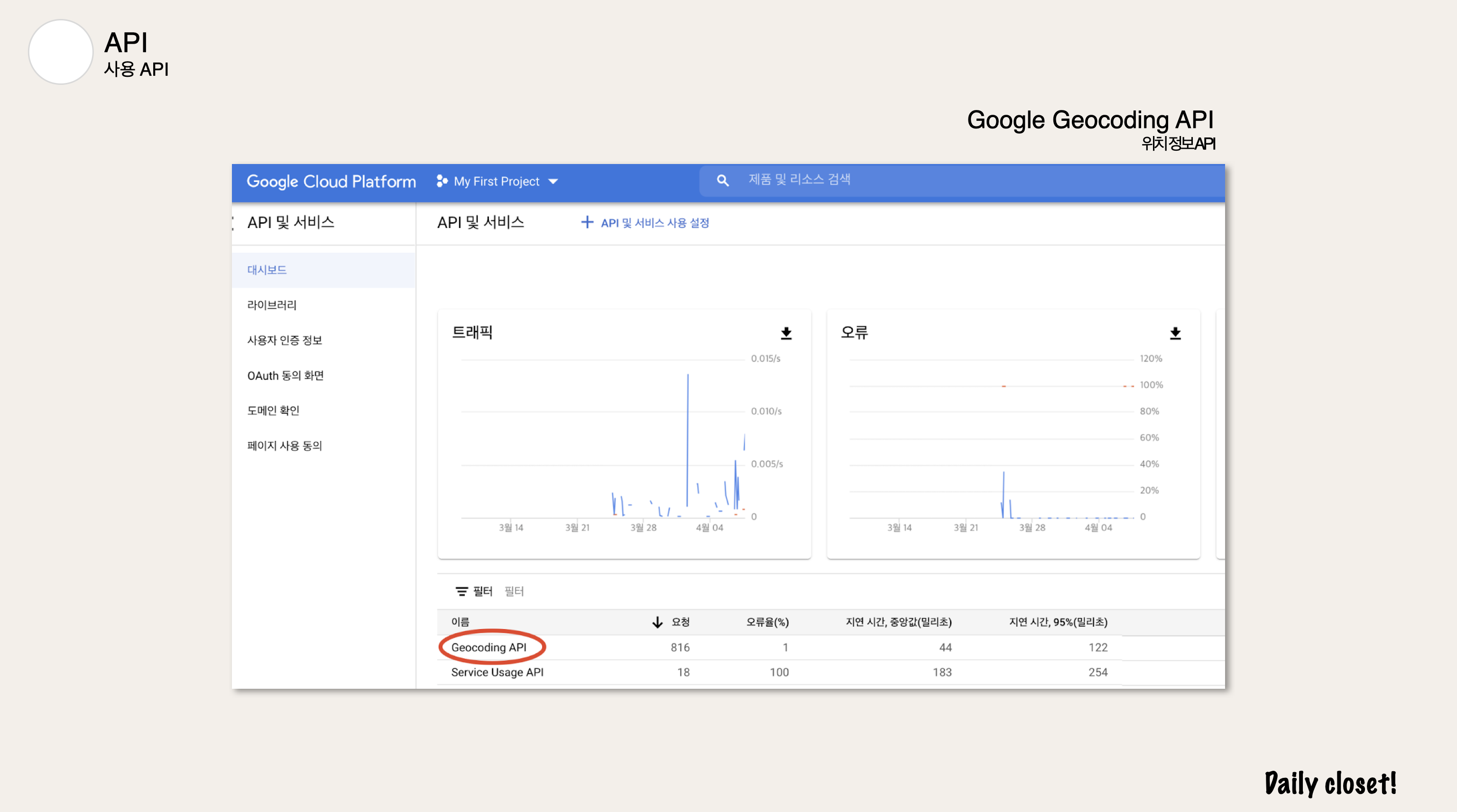
Task: Click the search magnifier icon
Action: coord(722,181)
